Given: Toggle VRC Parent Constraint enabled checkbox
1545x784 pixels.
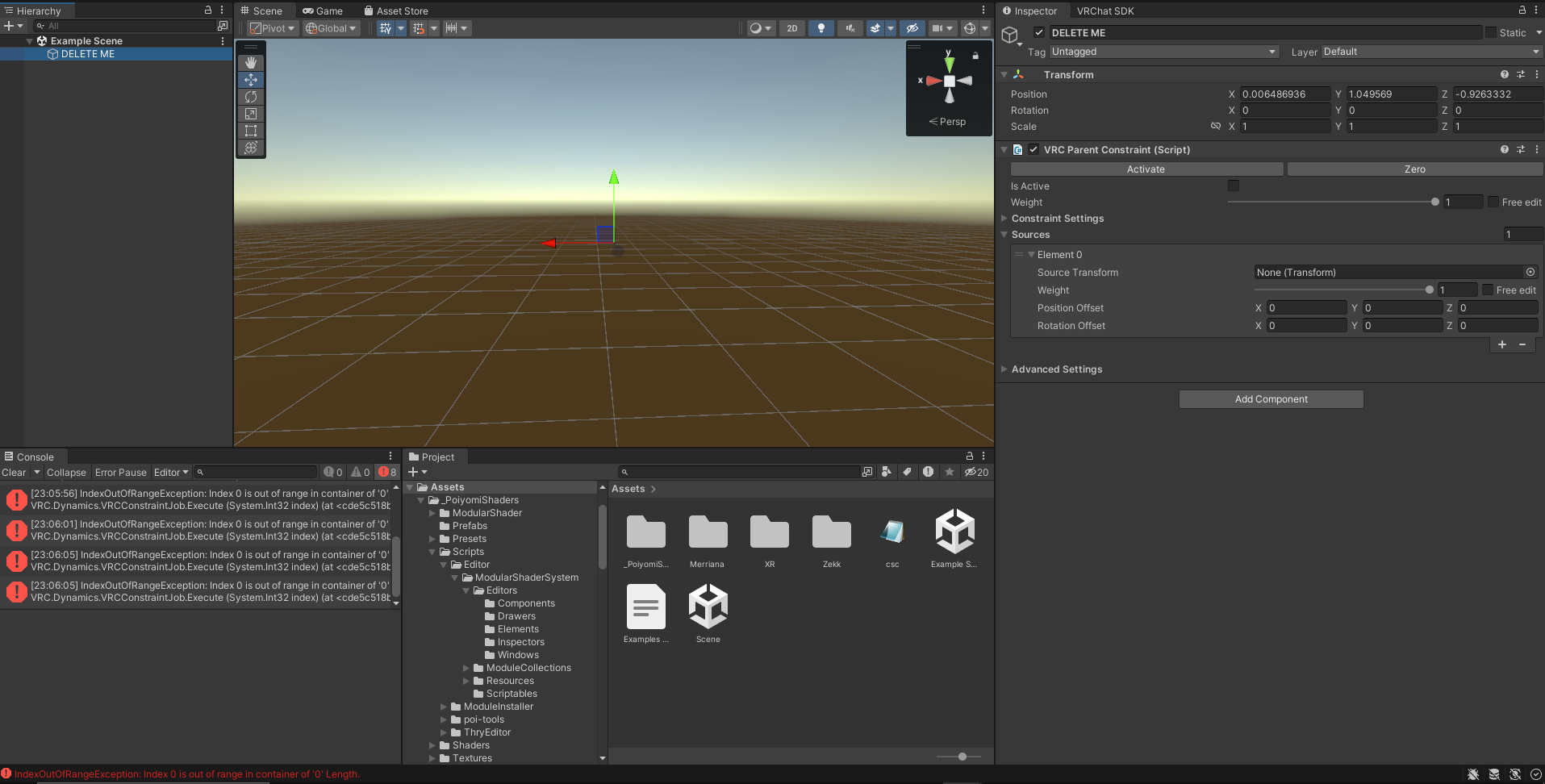Looking at the screenshot, I should (x=1033, y=149).
